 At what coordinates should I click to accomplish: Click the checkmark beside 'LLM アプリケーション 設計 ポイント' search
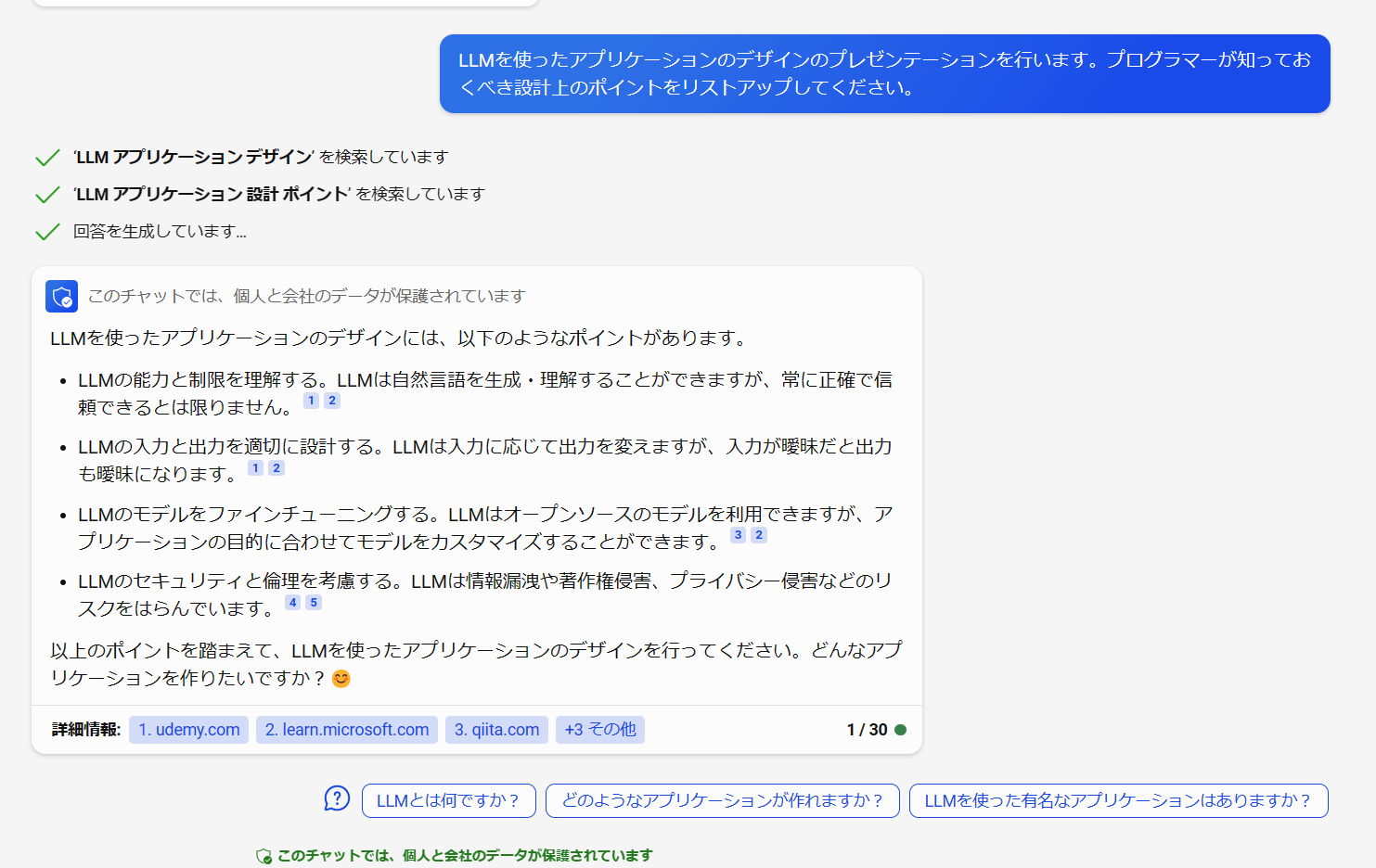47,195
